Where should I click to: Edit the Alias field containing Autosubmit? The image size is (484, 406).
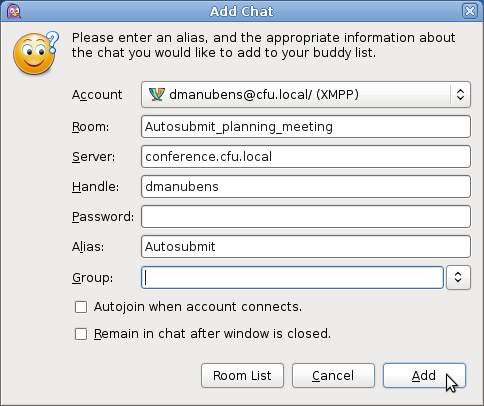coord(306,247)
